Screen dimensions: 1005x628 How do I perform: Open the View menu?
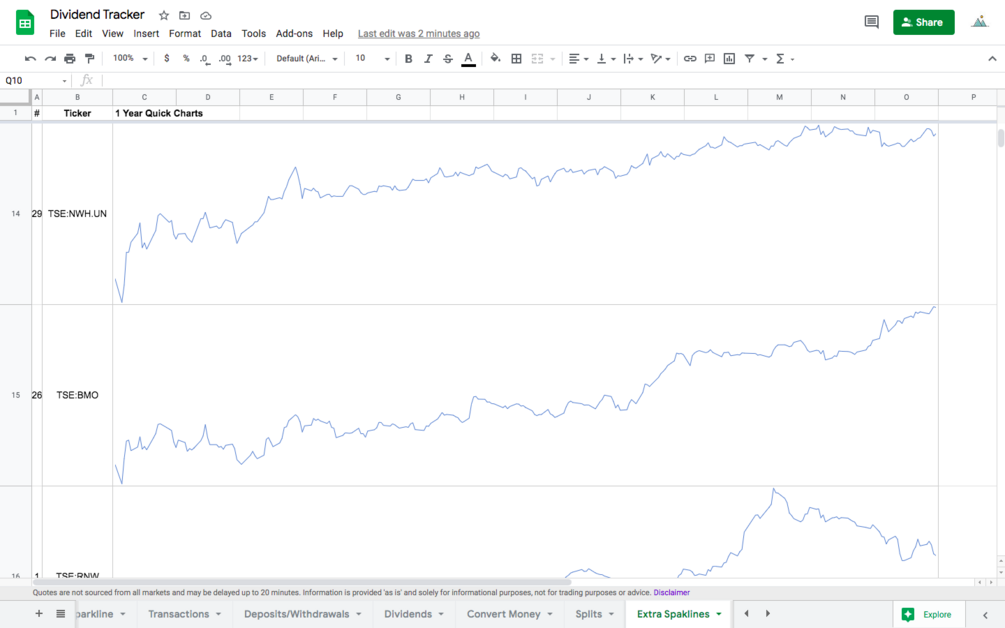[112, 33]
